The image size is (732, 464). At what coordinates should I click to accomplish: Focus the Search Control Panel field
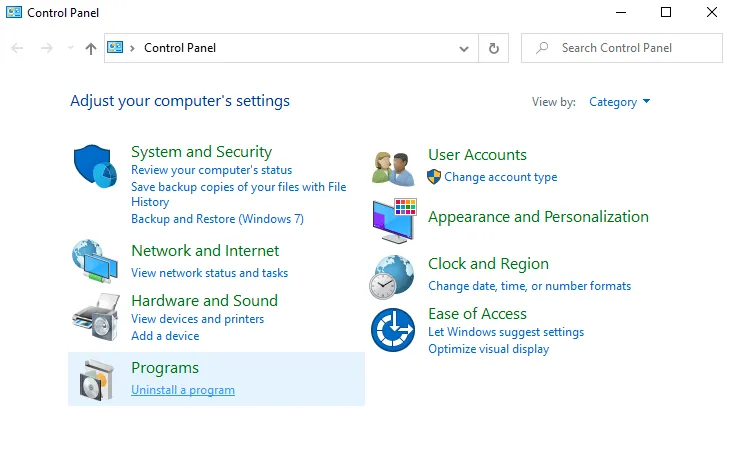click(622, 48)
